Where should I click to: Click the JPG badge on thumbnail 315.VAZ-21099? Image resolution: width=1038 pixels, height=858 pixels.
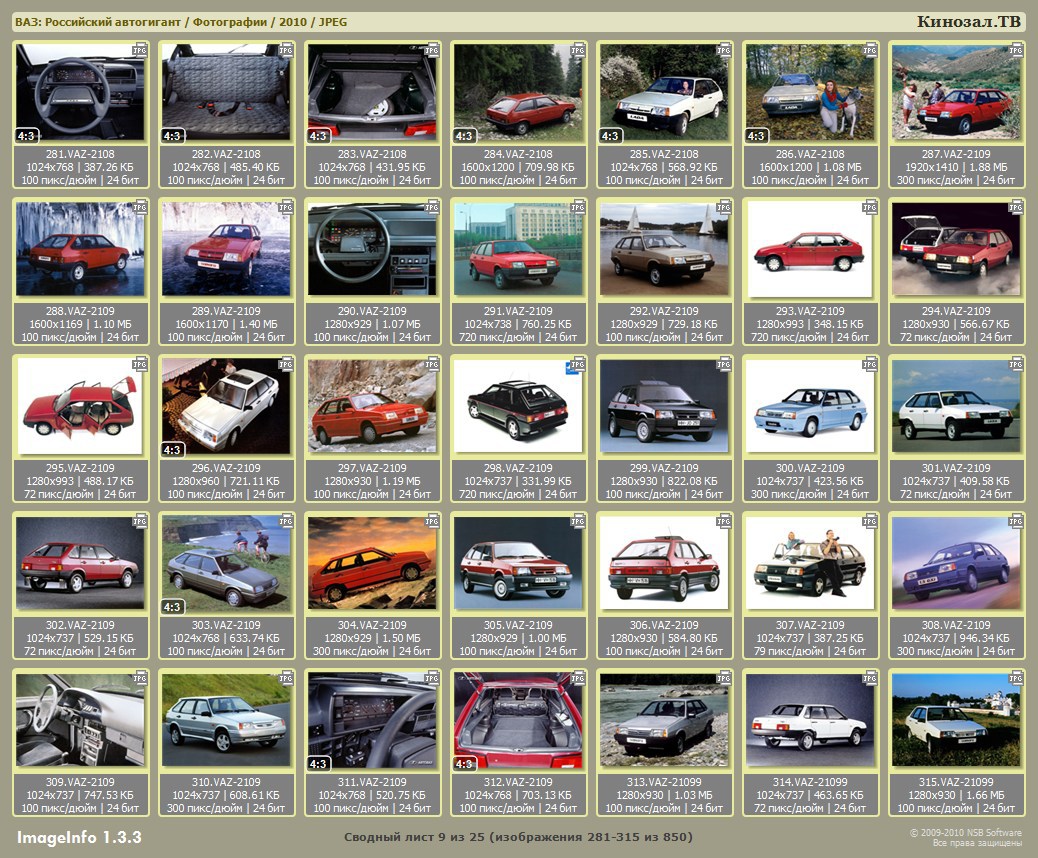click(x=1016, y=679)
